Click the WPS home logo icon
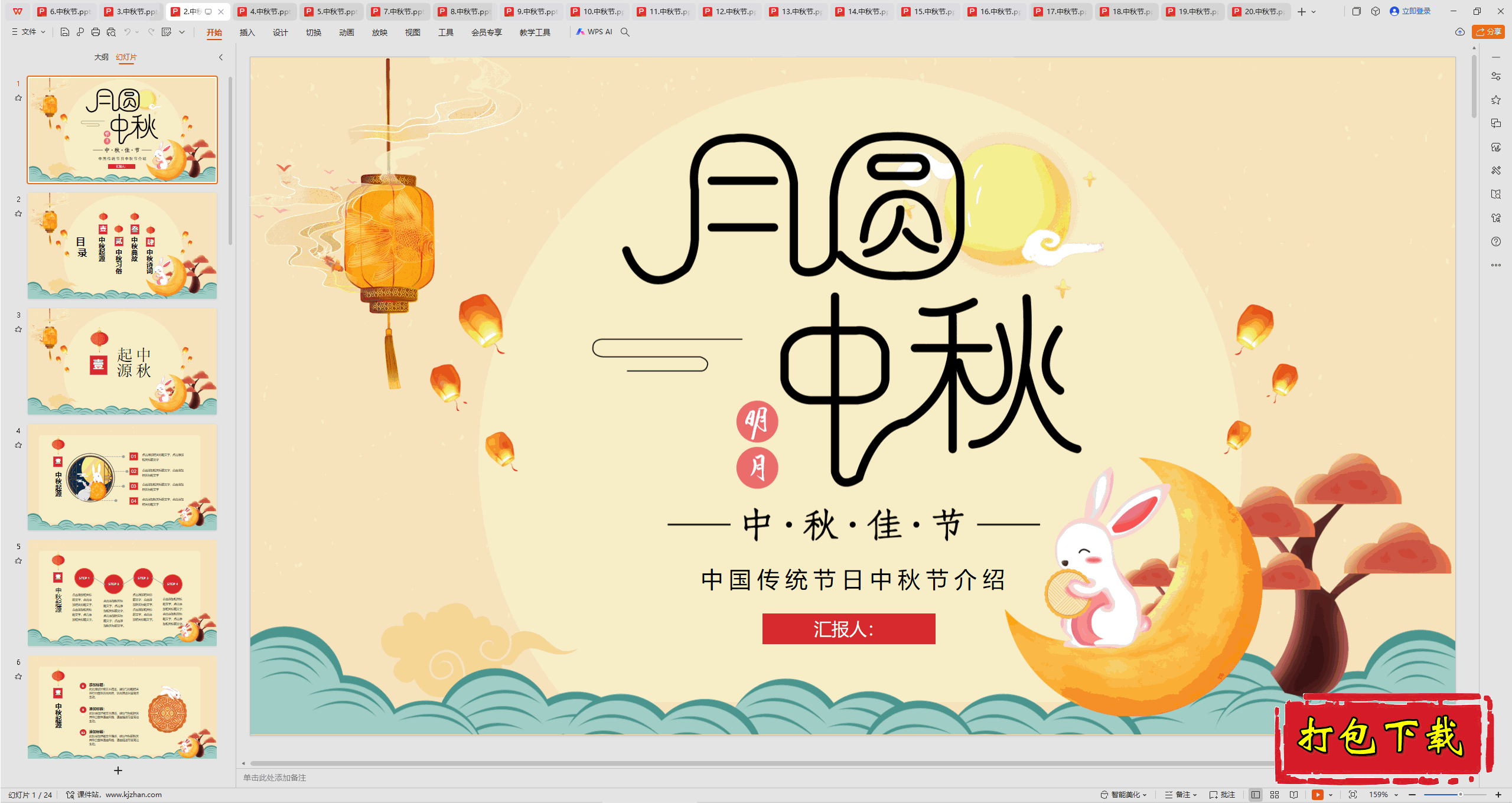Screen dimensions: 1512x803 click(x=18, y=11)
